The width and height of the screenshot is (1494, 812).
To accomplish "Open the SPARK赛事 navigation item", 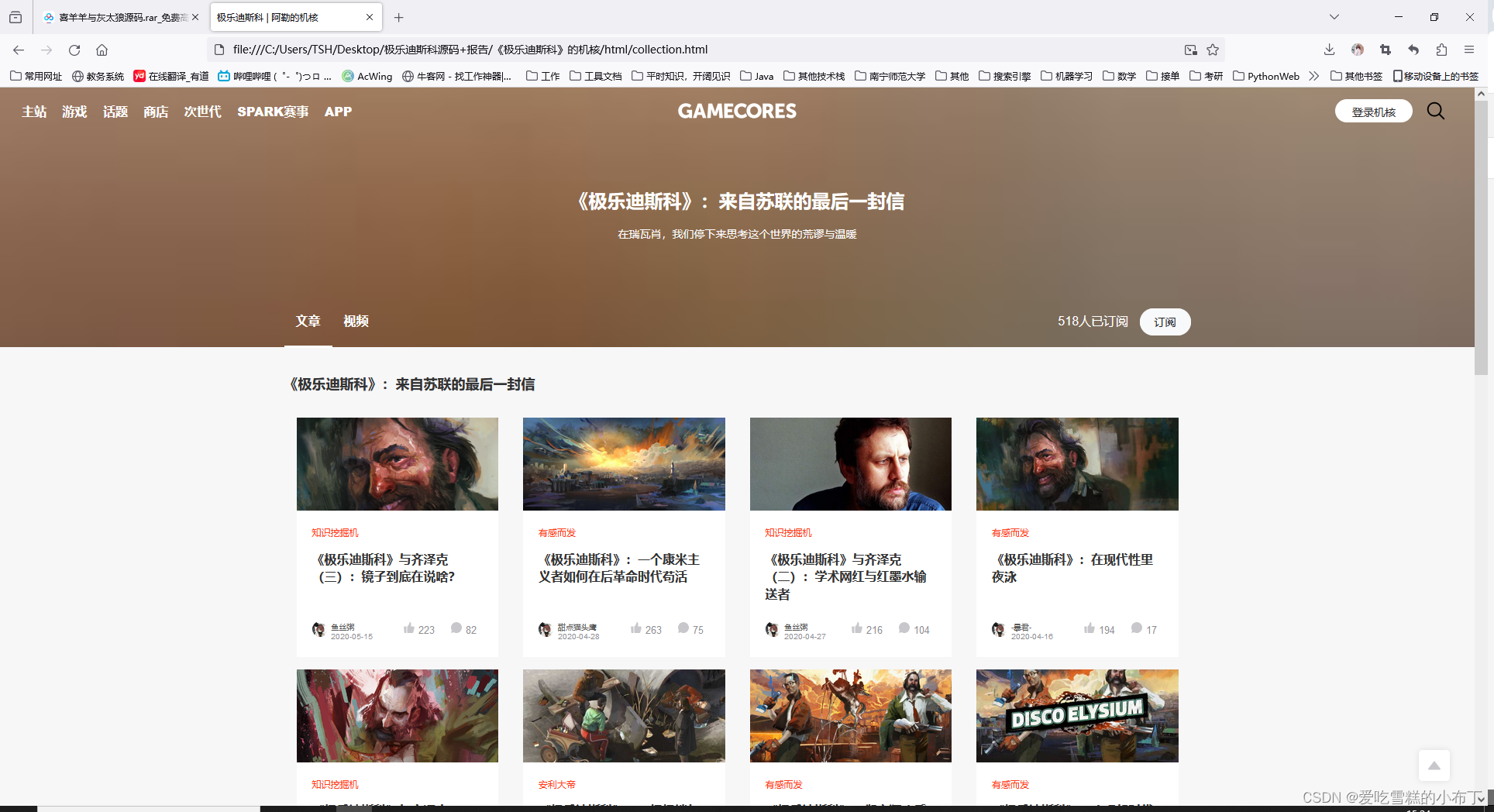I will [x=273, y=112].
